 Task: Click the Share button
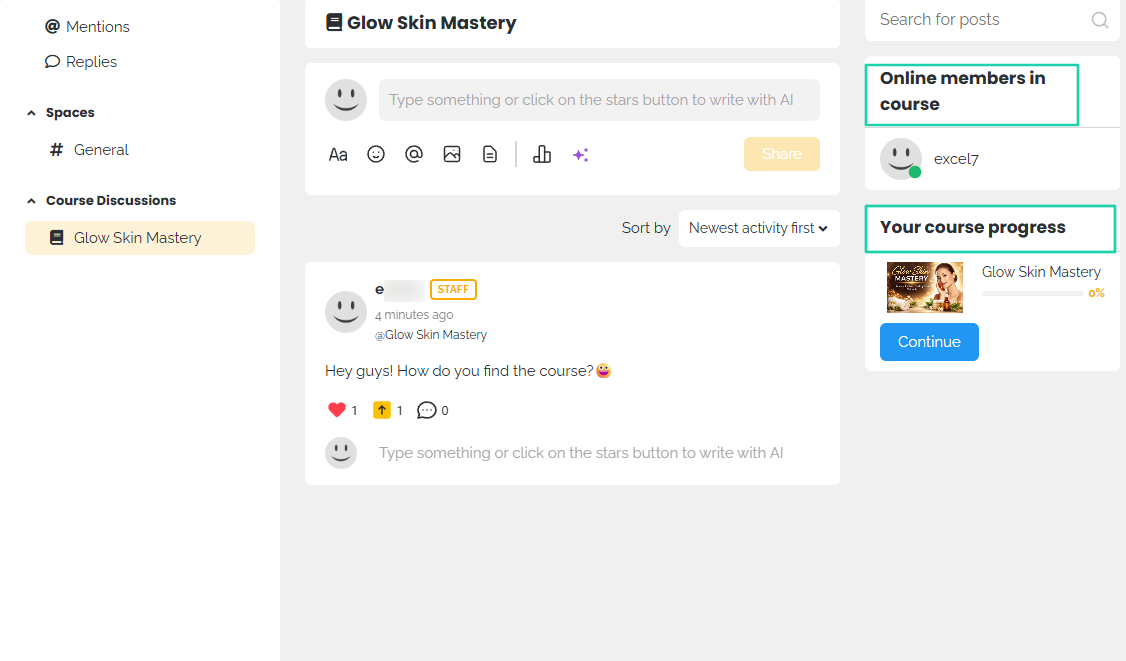(x=781, y=154)
